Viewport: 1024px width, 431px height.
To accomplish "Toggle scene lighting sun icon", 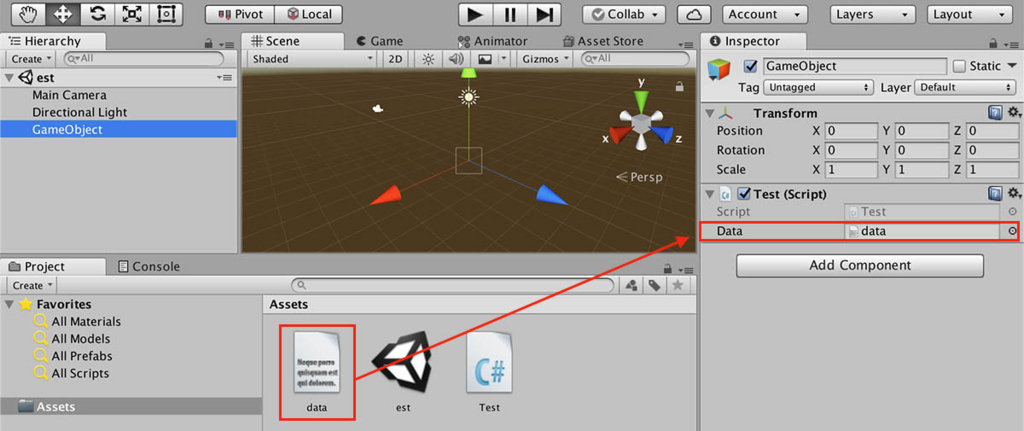I will 428,59.
